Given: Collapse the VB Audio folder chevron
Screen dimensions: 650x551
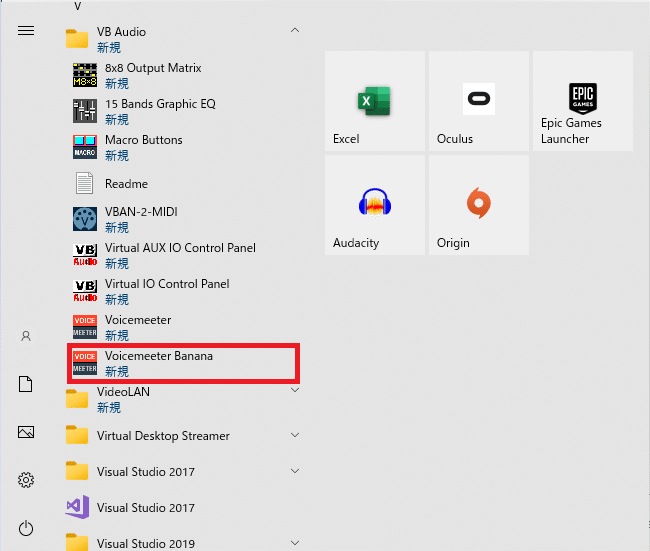Looking at the screenshot, I should [x=295, y=30].
